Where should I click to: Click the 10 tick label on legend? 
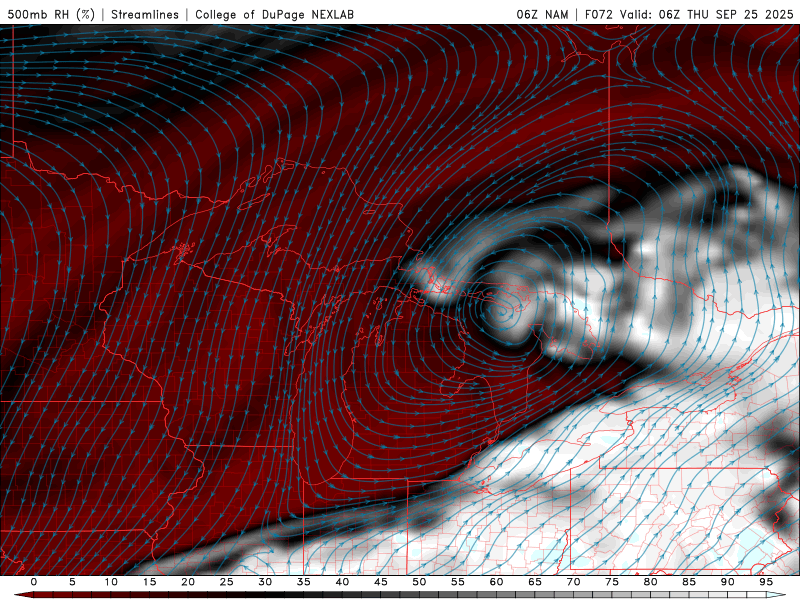pos(111,582)
